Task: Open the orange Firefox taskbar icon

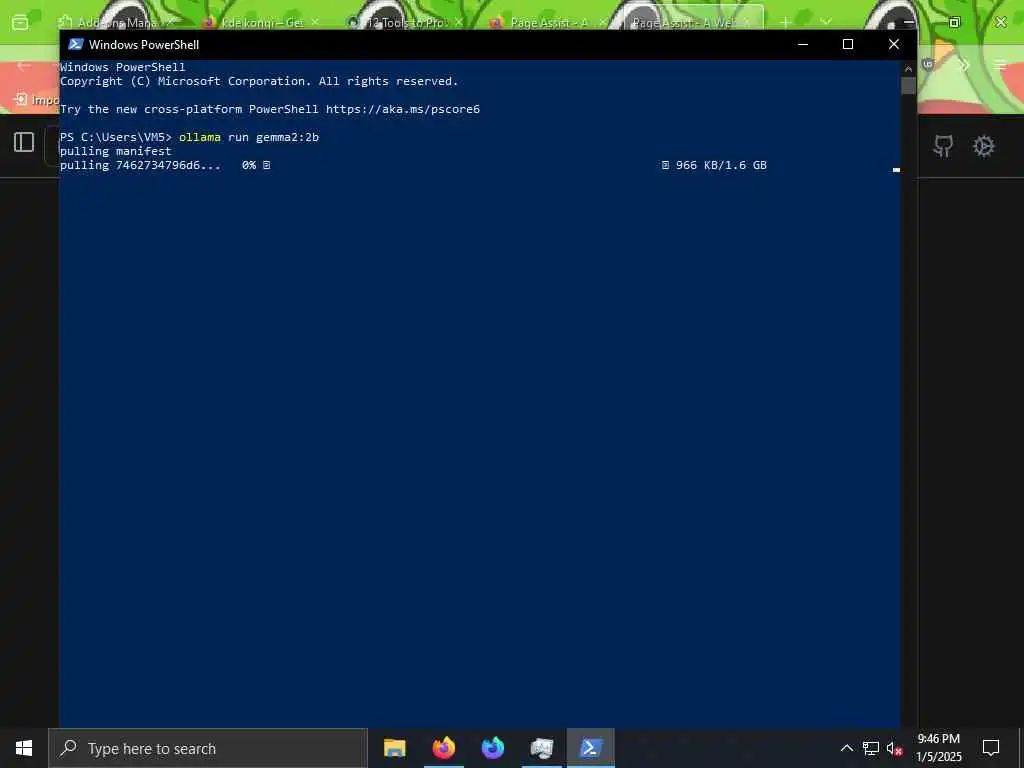Action: (443, 748)
